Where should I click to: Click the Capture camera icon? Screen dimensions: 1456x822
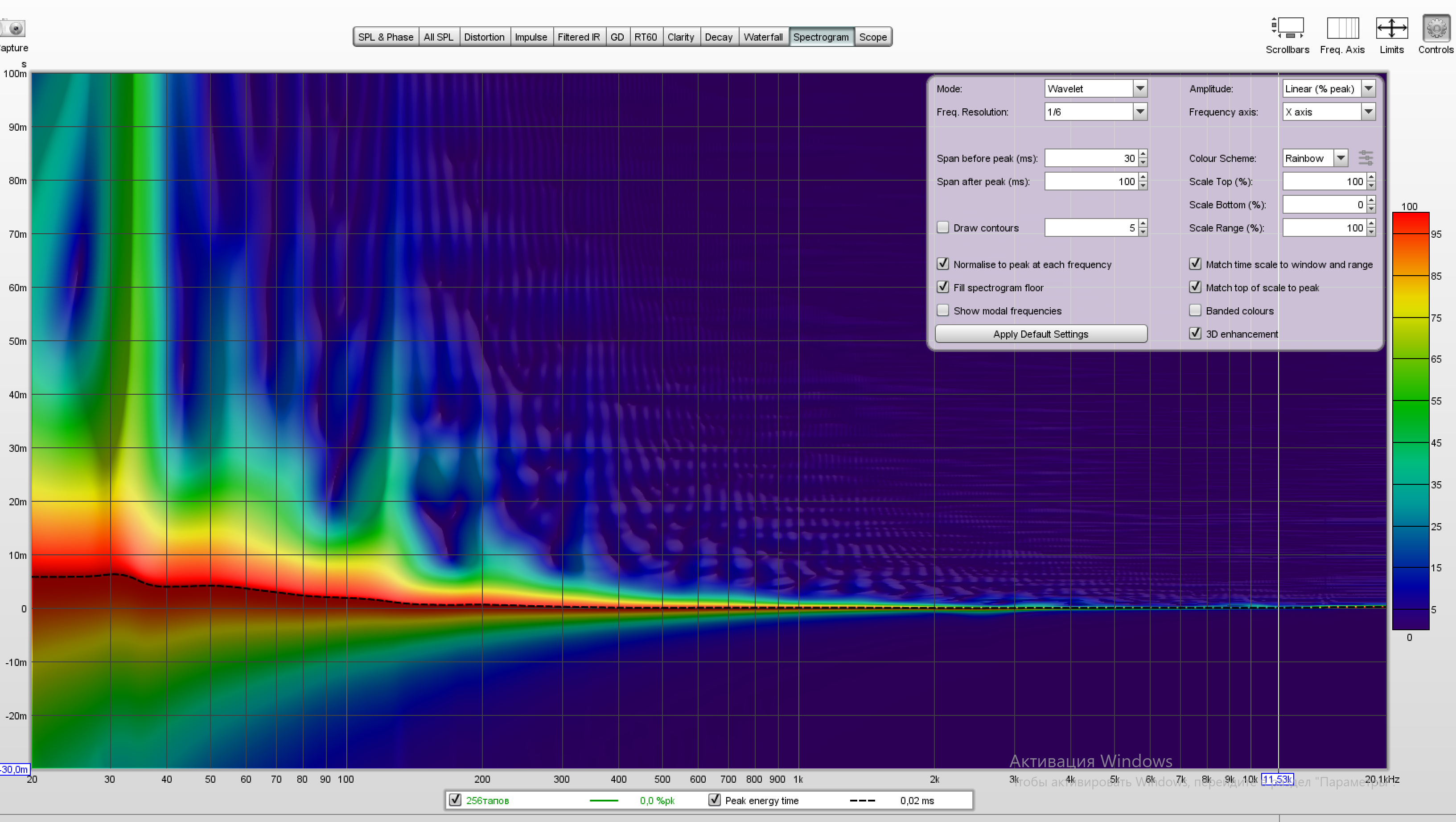(x=12, y=28)
